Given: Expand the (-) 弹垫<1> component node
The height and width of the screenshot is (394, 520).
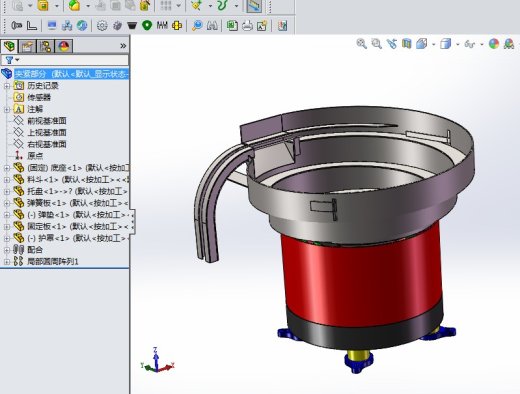Looking at the screenshot, I should (x=7, y=215).
